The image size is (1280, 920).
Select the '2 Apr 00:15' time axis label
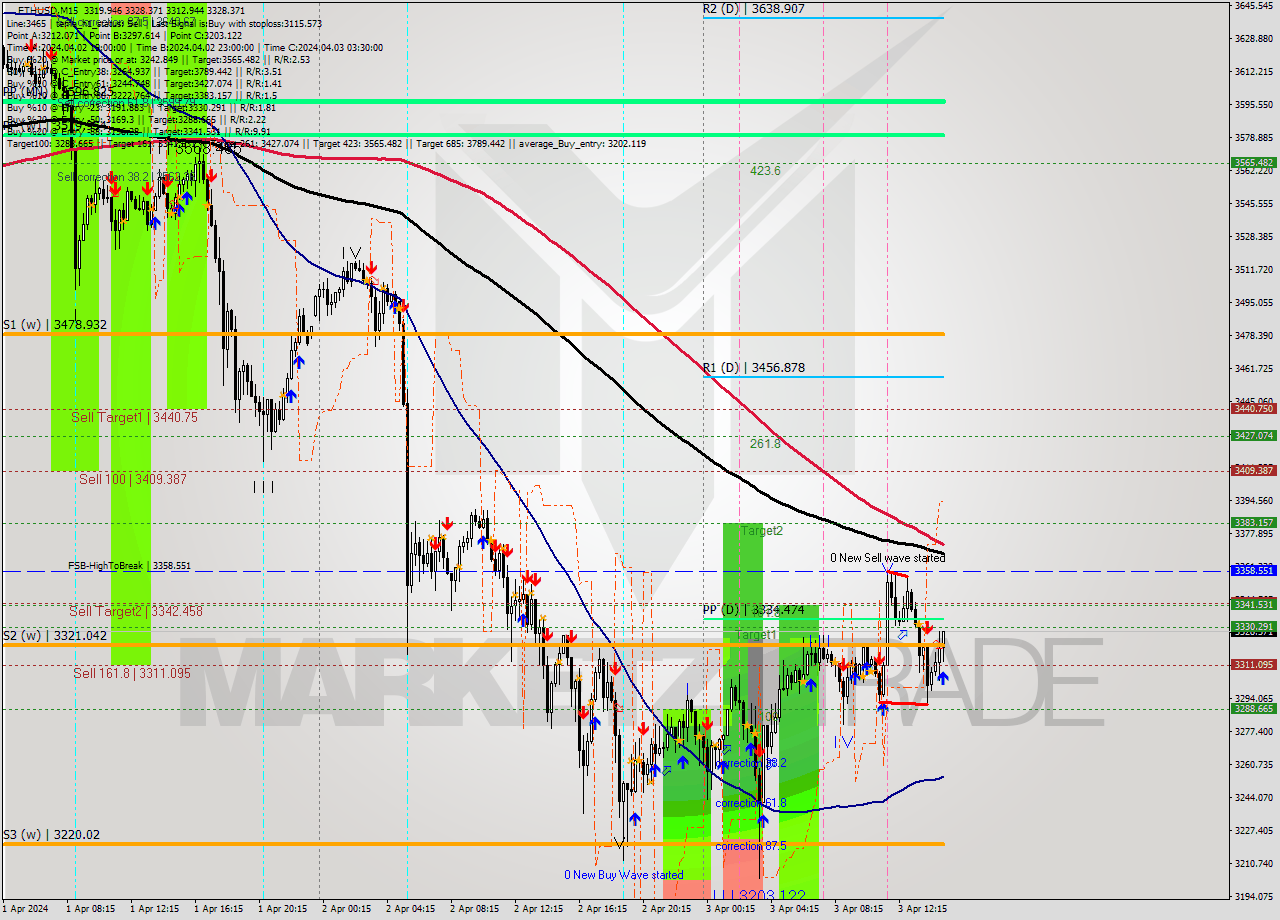pyautogui.click(x=347, y=910)
